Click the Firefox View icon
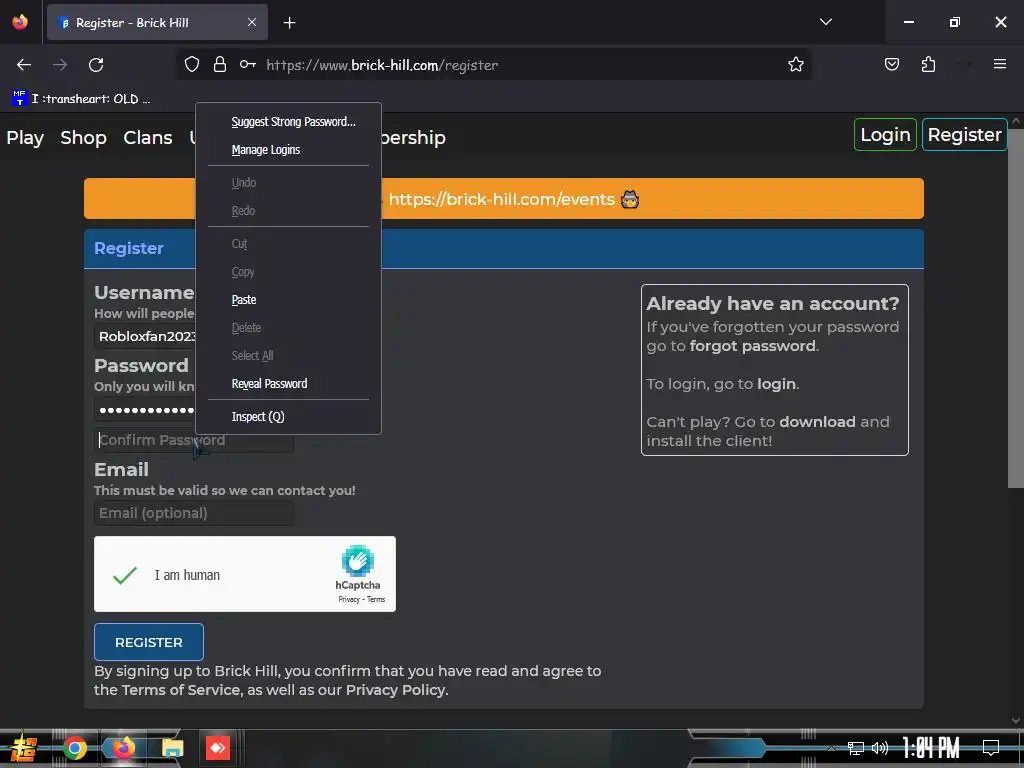 click(20, 22)
